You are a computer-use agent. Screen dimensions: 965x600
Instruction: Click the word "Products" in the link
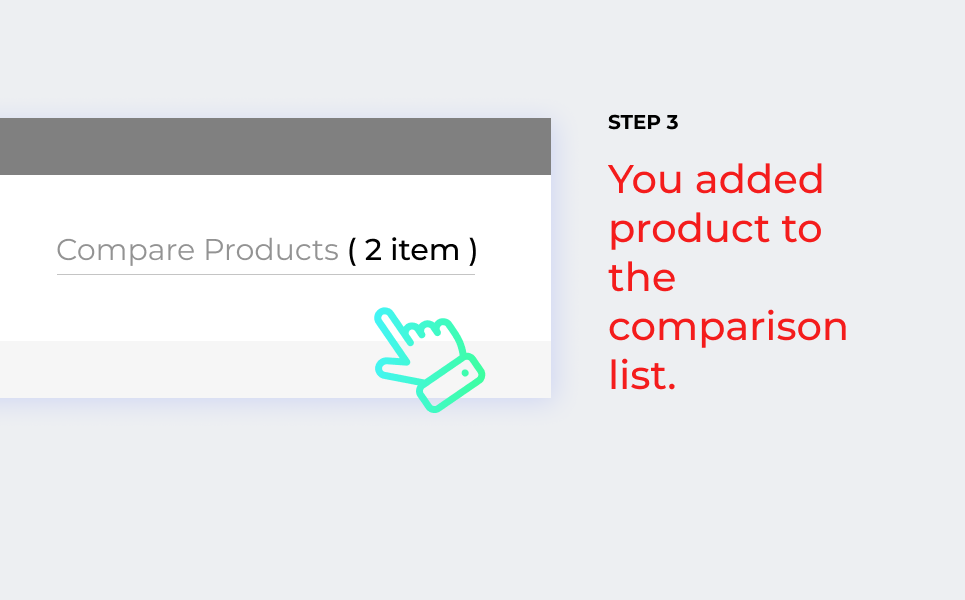click(271, 250)
